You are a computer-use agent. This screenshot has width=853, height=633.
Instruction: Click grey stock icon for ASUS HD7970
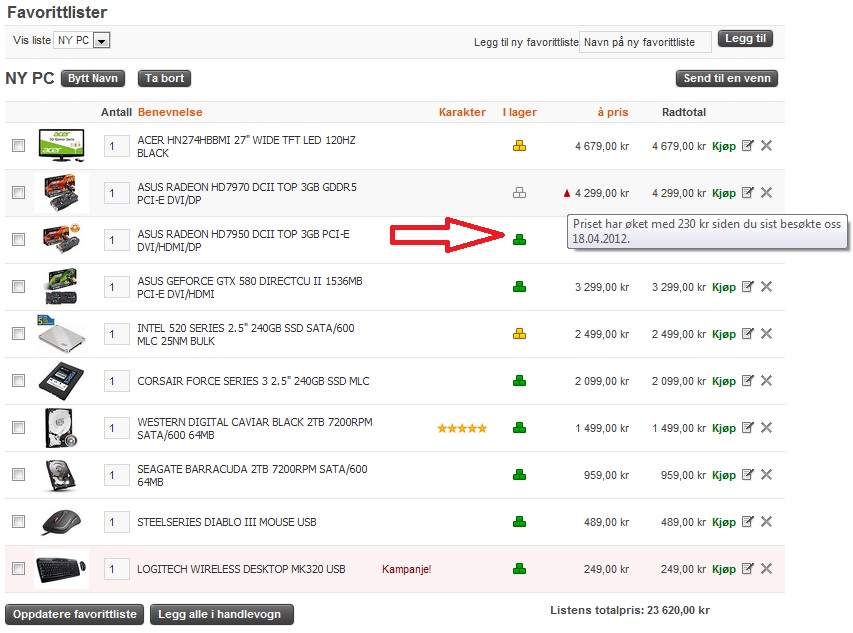tap(519, 193)
